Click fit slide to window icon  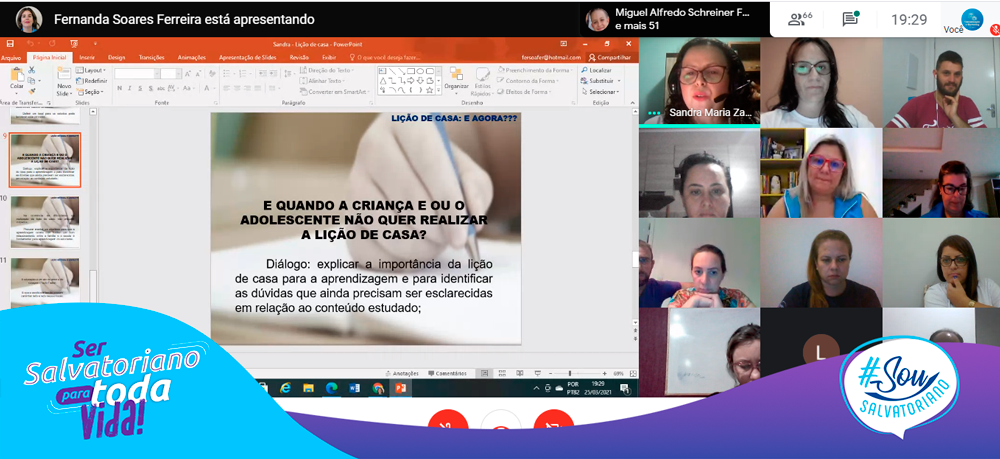pos(633,373)
